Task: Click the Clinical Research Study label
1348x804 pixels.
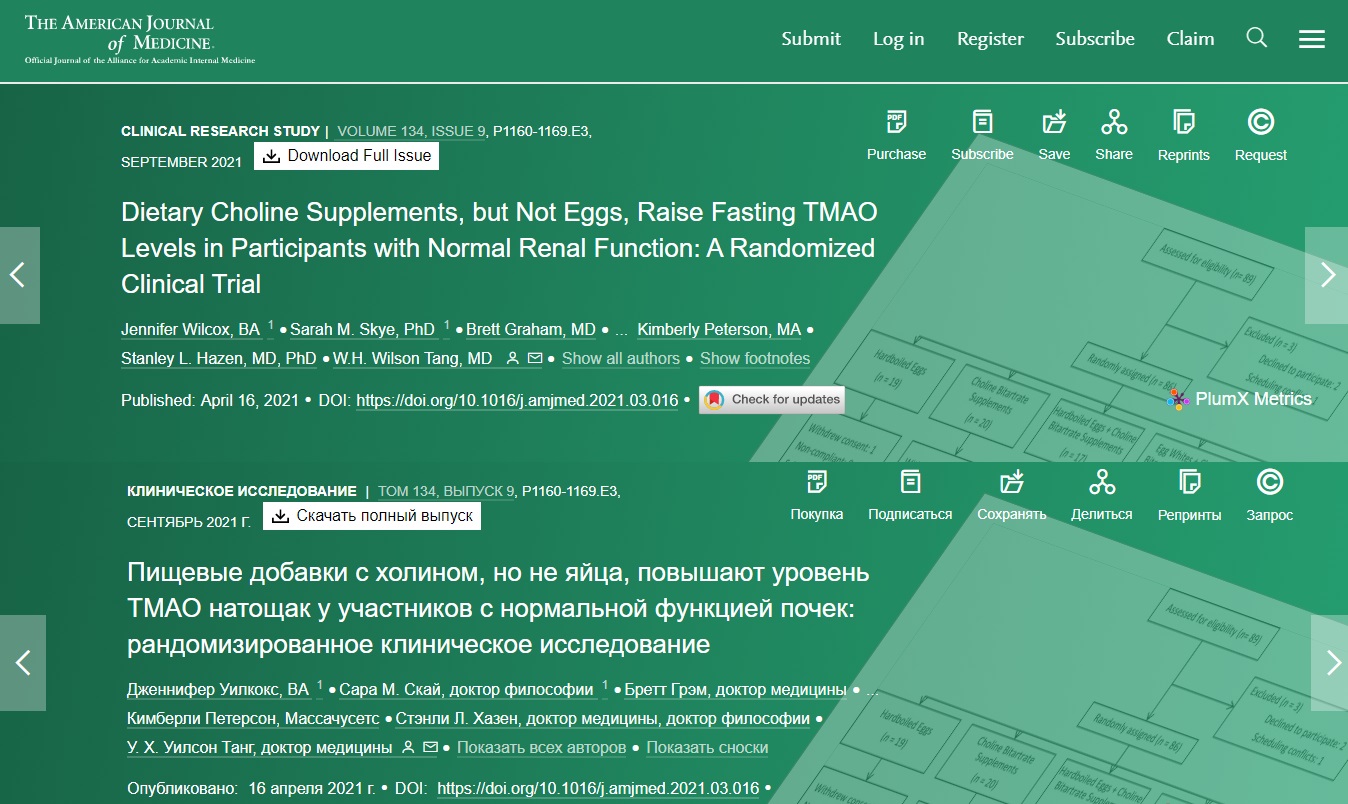Action: [x=220, y=131]
